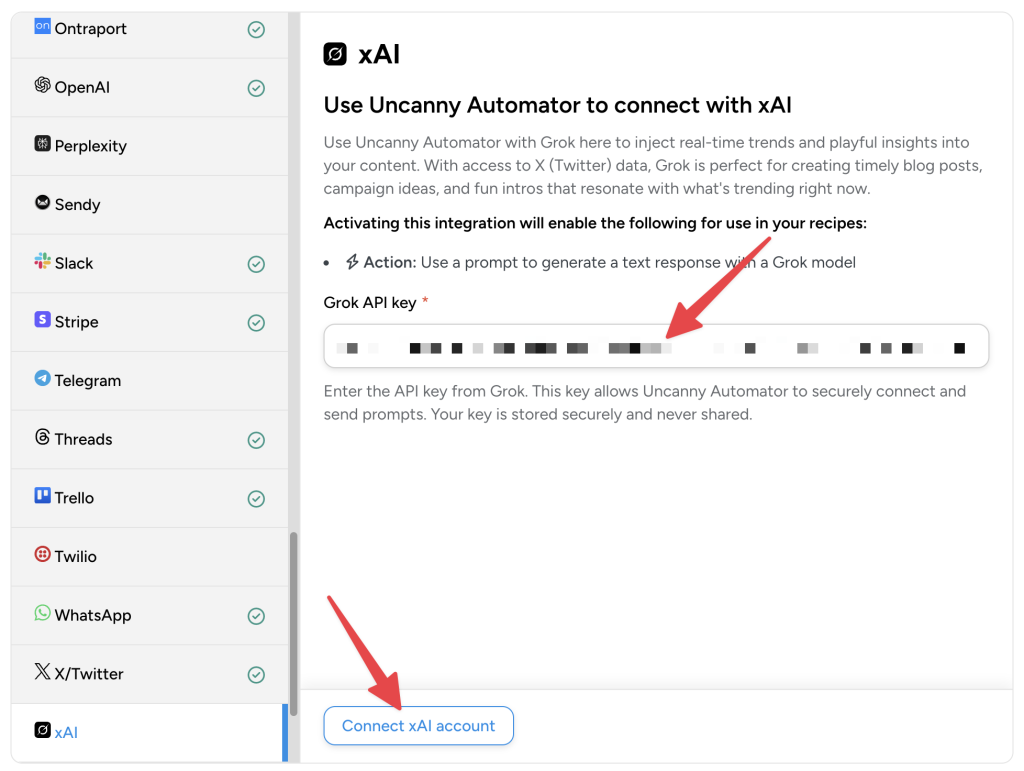This screenshot has height=771, width=1024.
Task: Click the checkmark indicator next to WhatsApp
Action: click(x=256, y=616)
